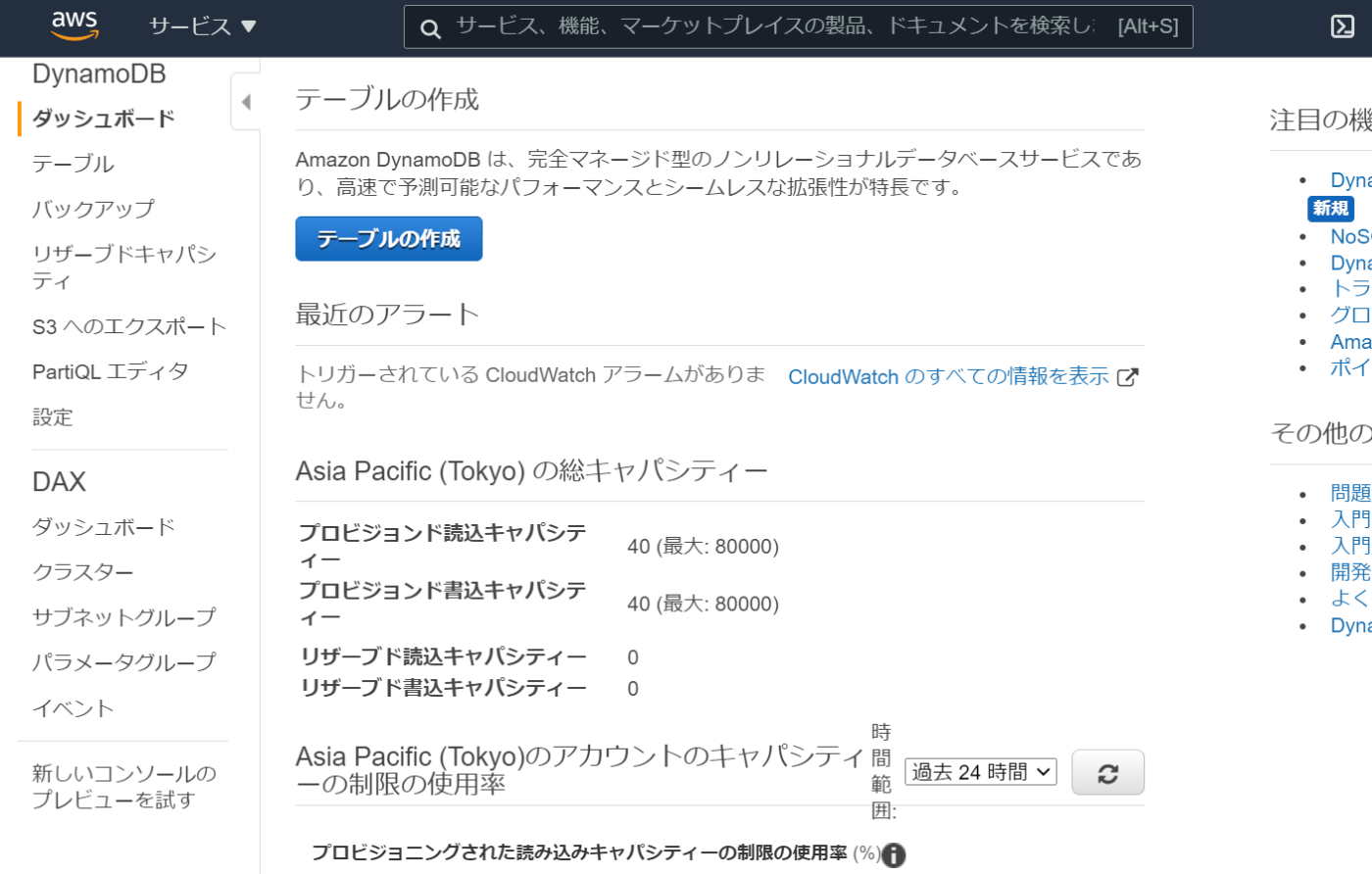The height and width of the screenshot is (874, 1372).
Task: Click the refresh icon button beside time range
Action: click(1107, 773)
